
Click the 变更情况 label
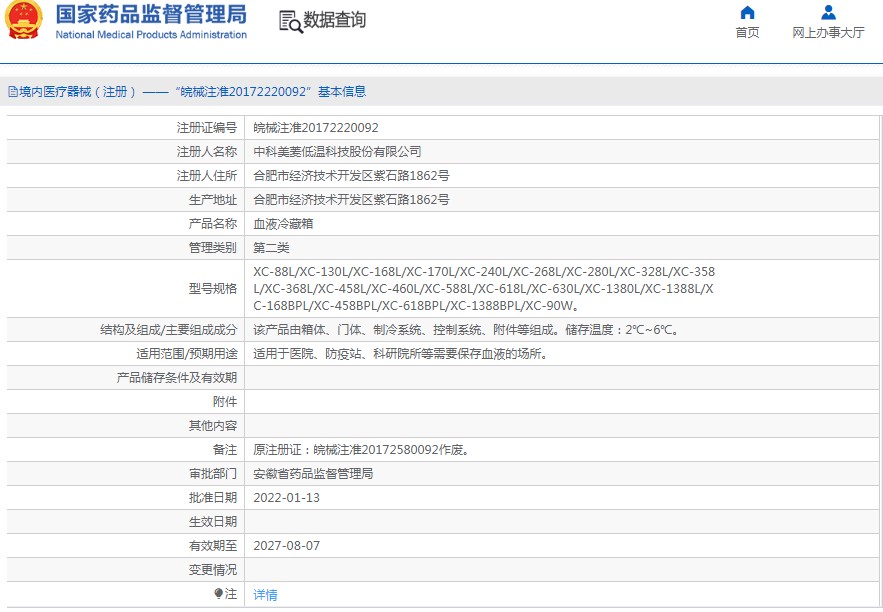tap(213, 570)
